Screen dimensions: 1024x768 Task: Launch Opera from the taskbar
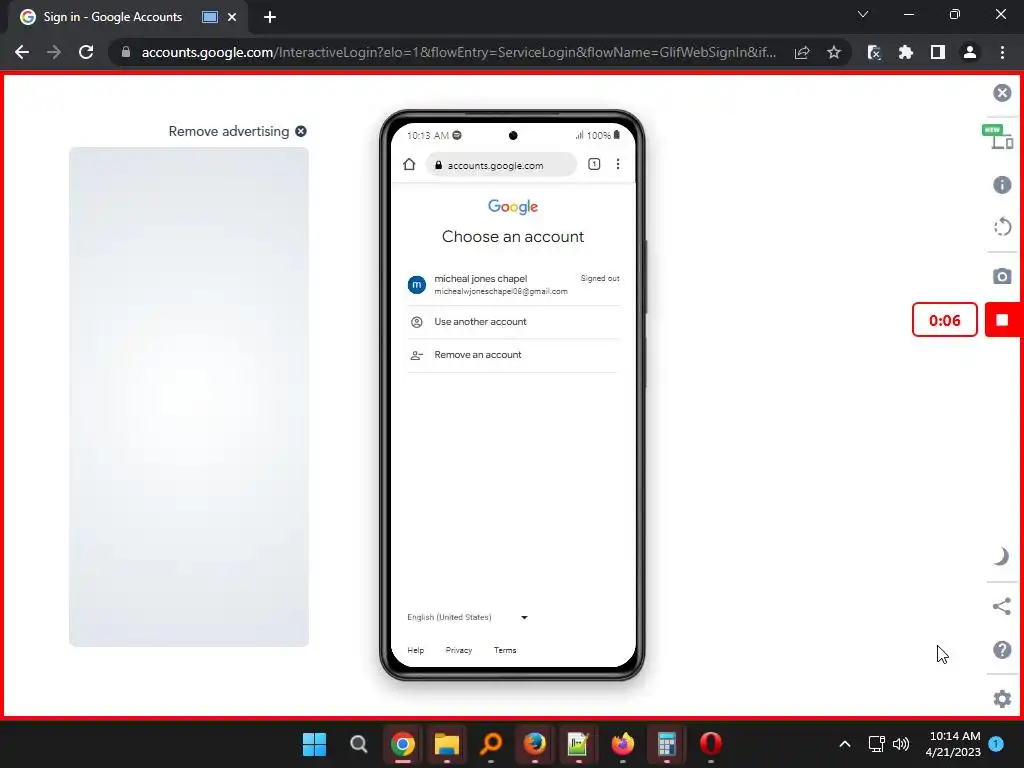point(711,744)
